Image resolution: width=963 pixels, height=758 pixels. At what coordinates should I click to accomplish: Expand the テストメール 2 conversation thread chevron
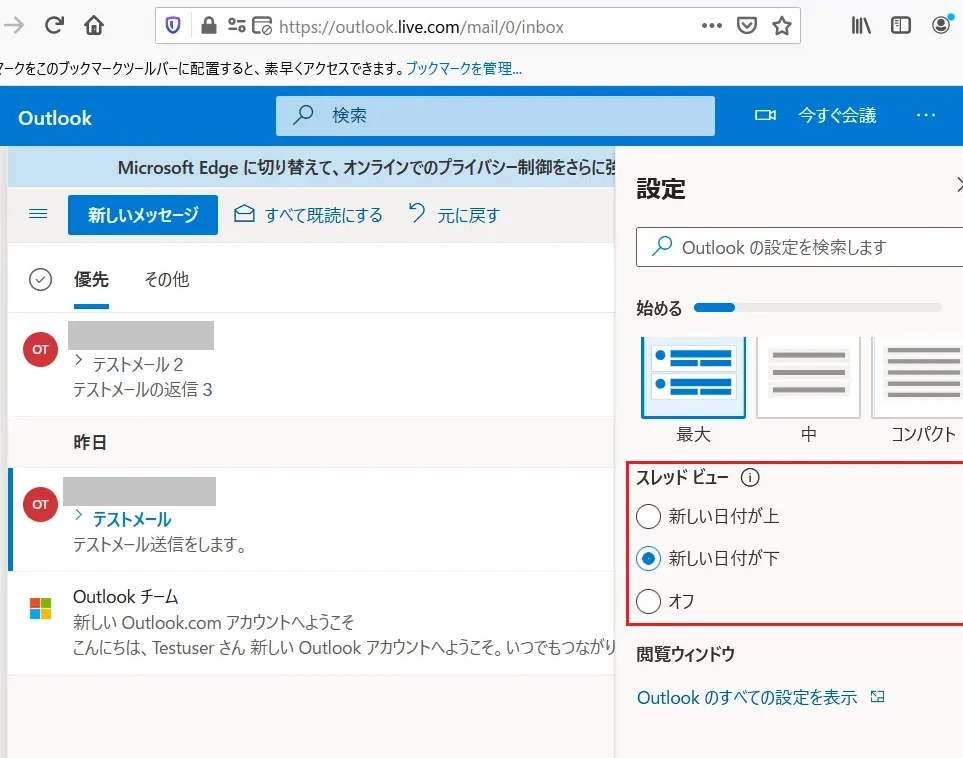(79, 360)
